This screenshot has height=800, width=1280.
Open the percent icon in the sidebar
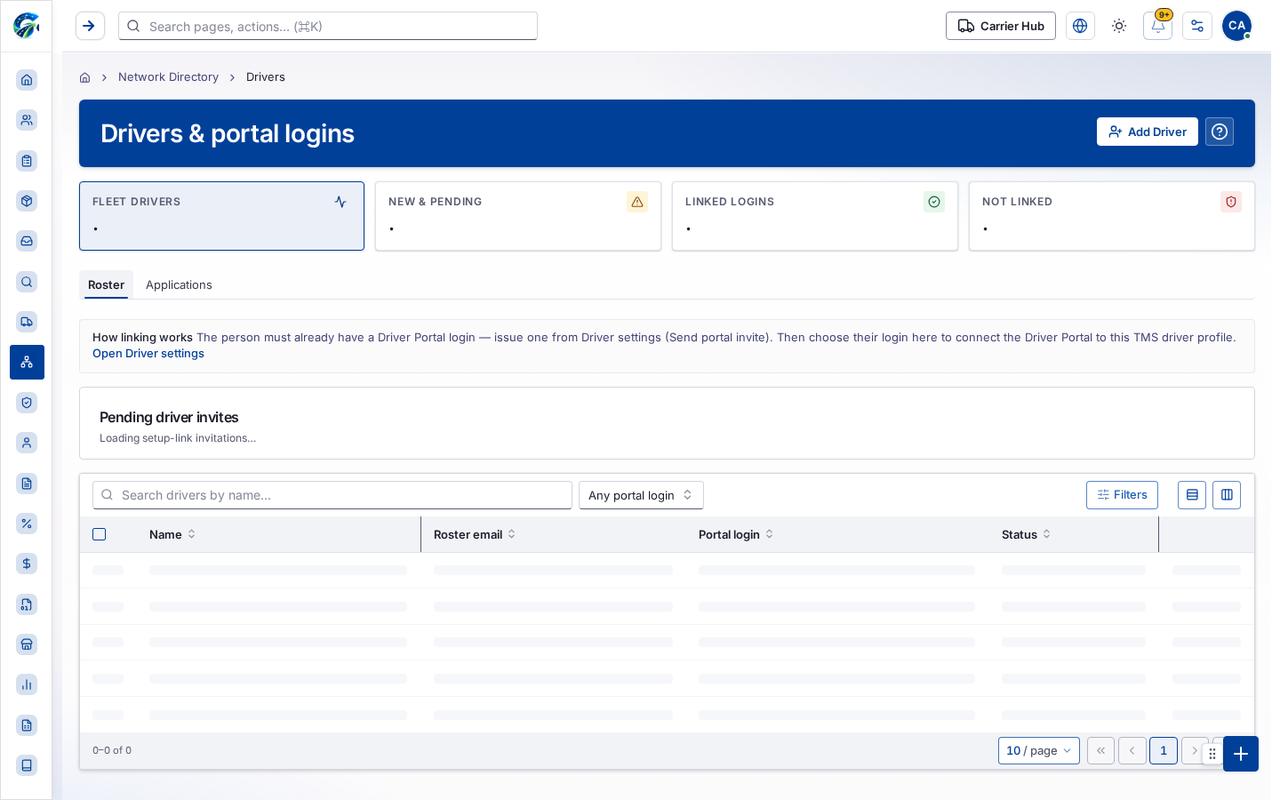[x=27, y=523]
